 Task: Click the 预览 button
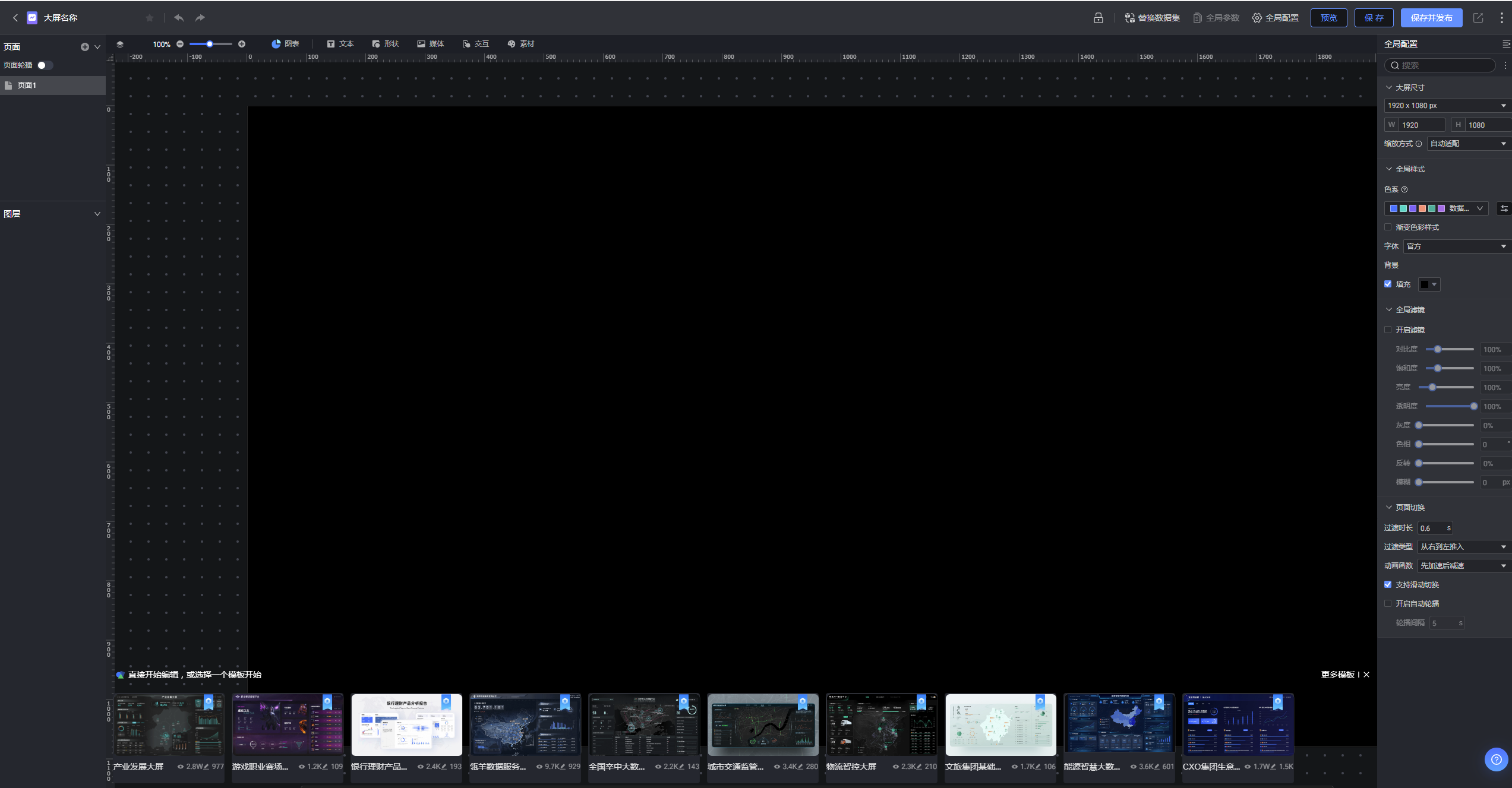coord(1328,18)
